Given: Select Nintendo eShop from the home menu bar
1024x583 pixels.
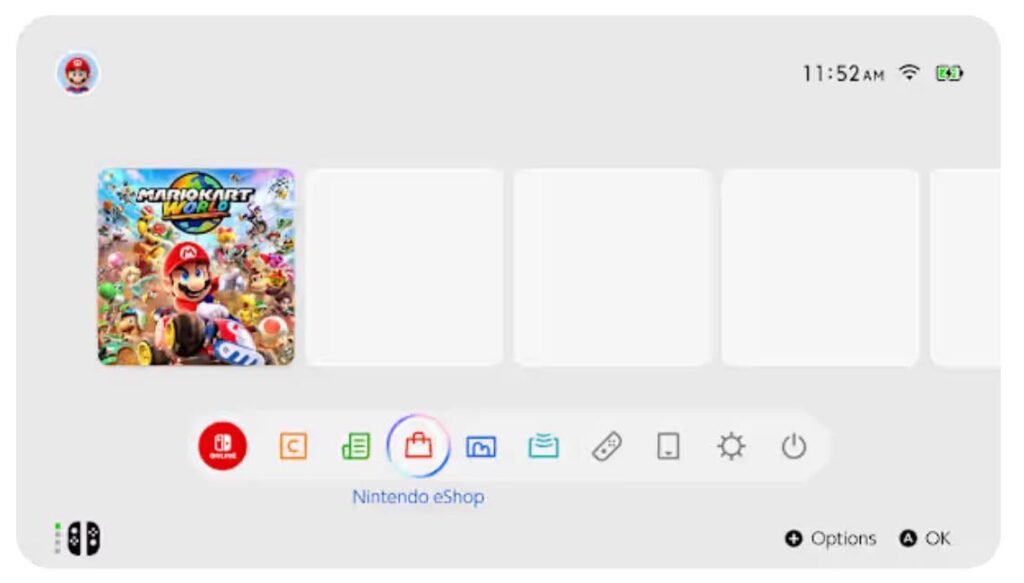Looking at the screenshot, I should [420, 447].
